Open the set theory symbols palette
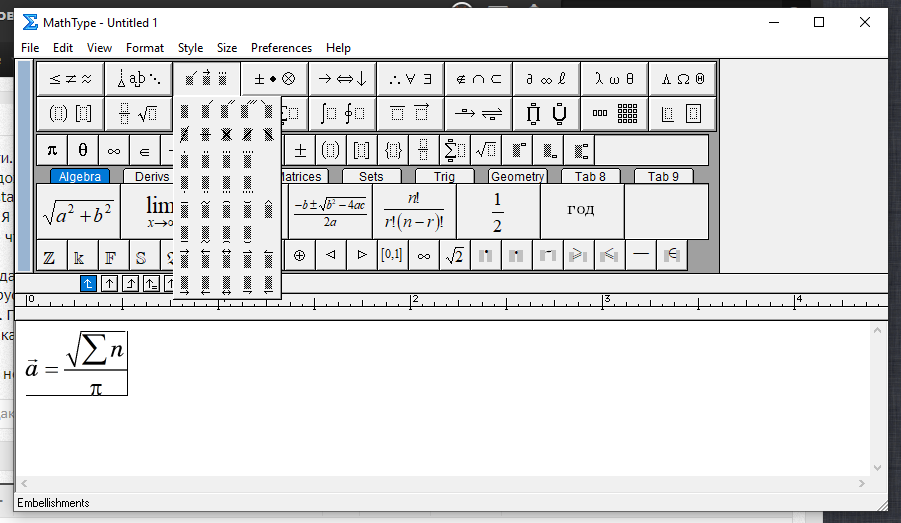This screenshot has height=523, width=901. point(478,79)
